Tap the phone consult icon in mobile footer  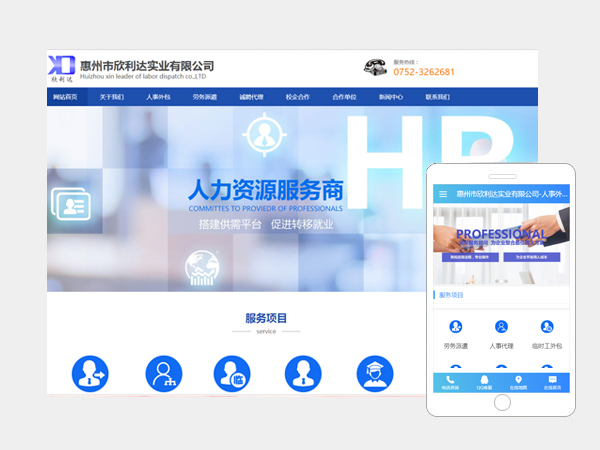tap(450, 380)
